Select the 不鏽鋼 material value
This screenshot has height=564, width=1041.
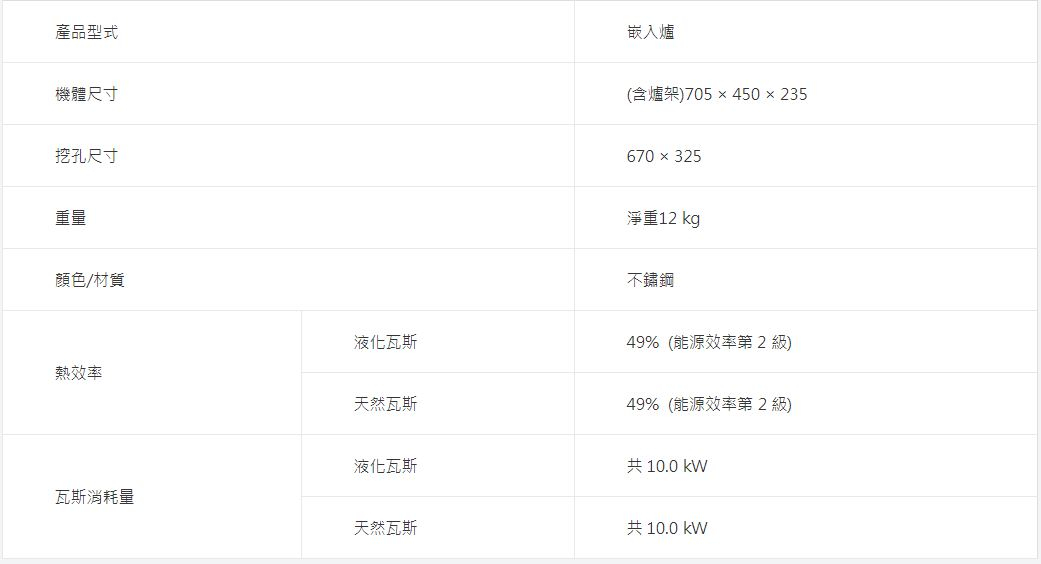(x=650, y=280)
